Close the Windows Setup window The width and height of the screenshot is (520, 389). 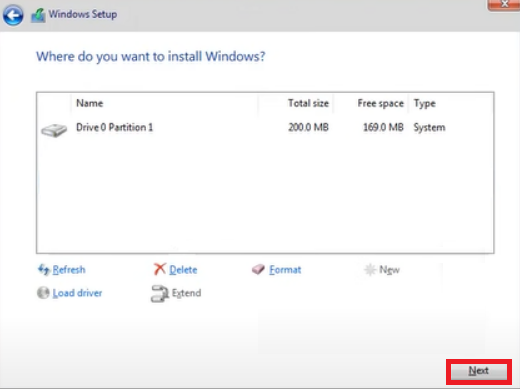pyautogui.click(x=504, y=5)
